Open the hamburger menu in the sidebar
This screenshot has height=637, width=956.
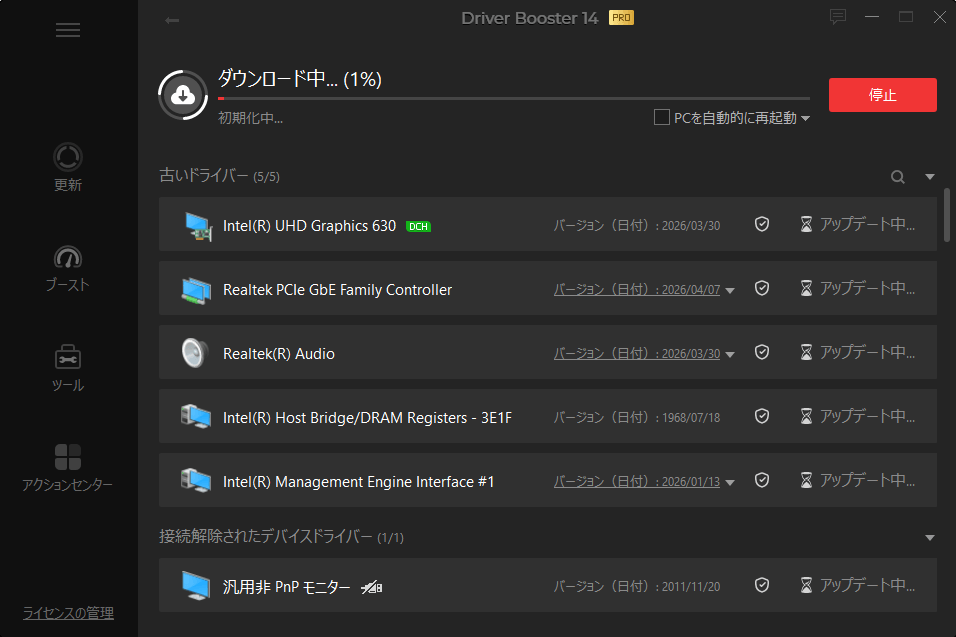pyautogui.click(x=68, y=30)
